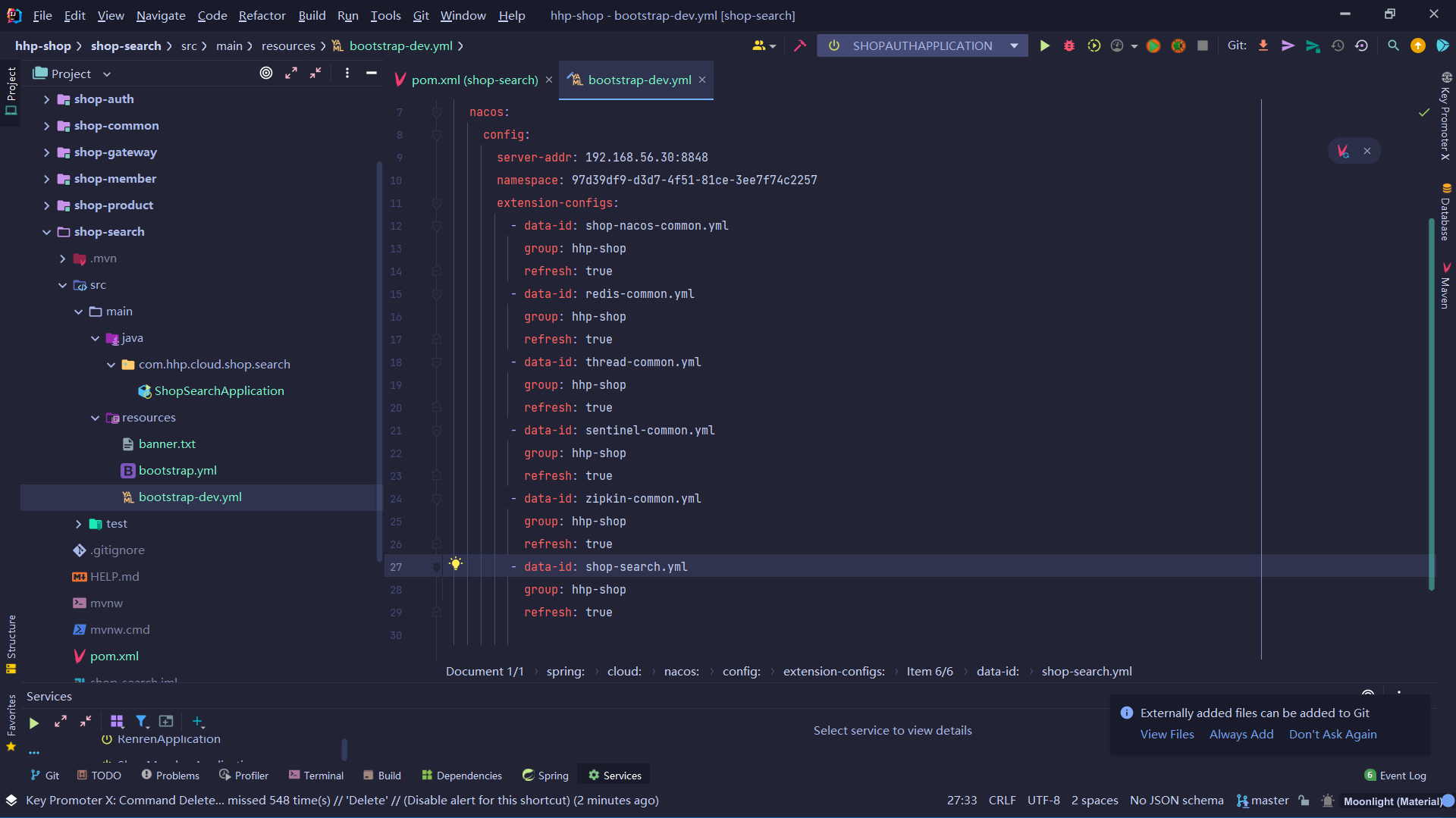
Task: Open the run configuration dropdown
Action: pos(1014,45)
